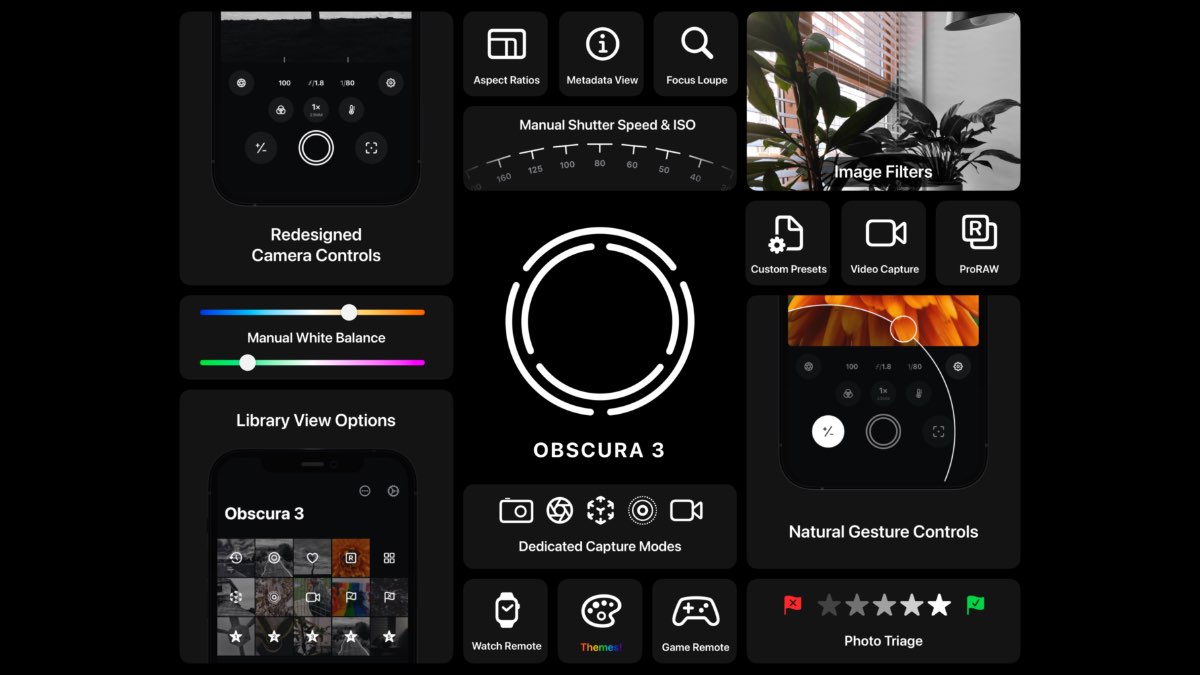Click the Image Filters plant photo
Viewport: 1200px width, 675px height.
coord(883,101)
